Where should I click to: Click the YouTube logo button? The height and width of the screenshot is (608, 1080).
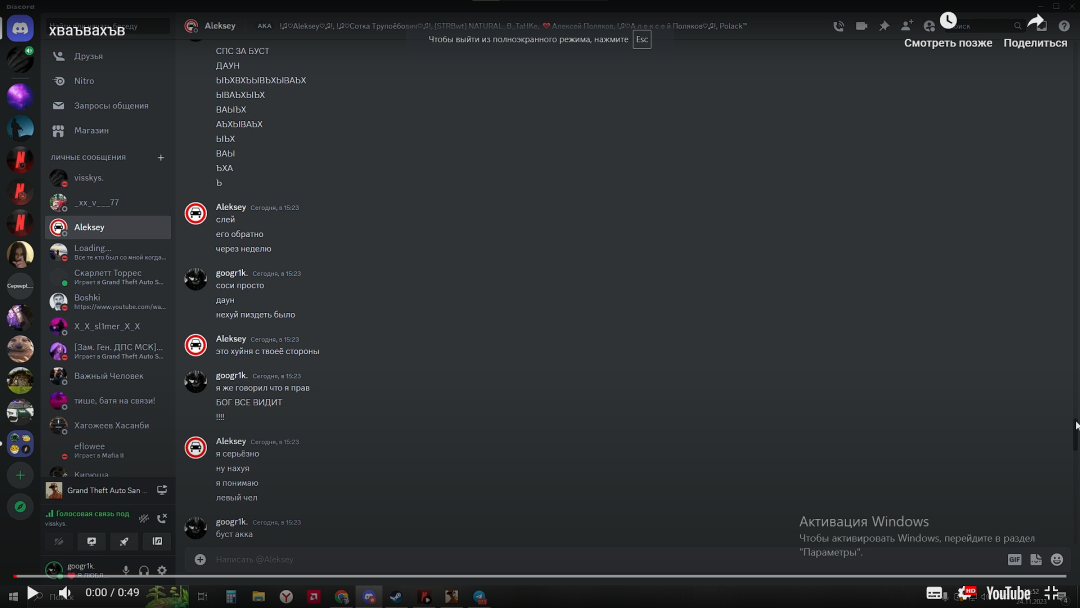tap(1008, 593)
